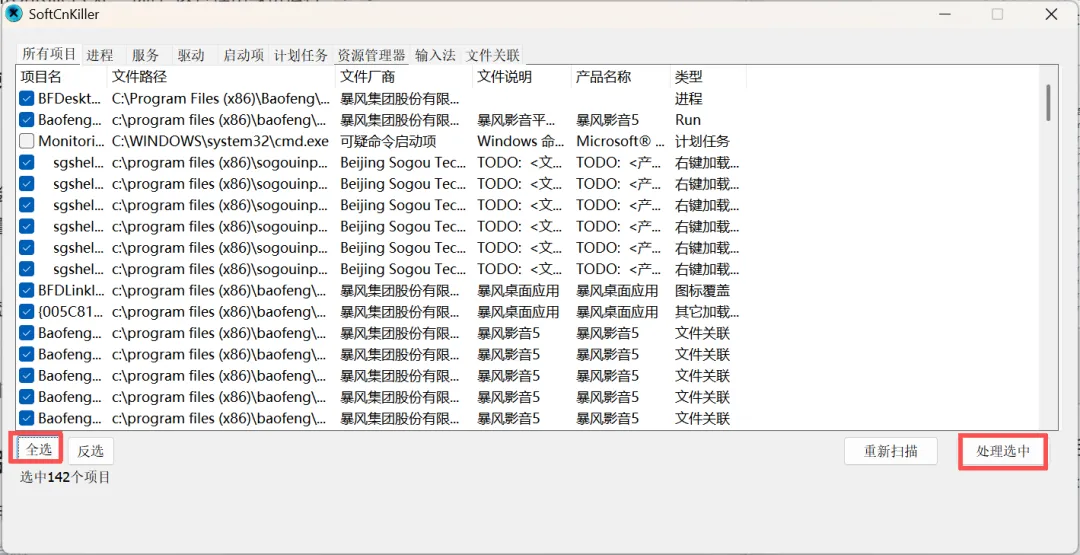Switch to the 输入法 tab

435,56
